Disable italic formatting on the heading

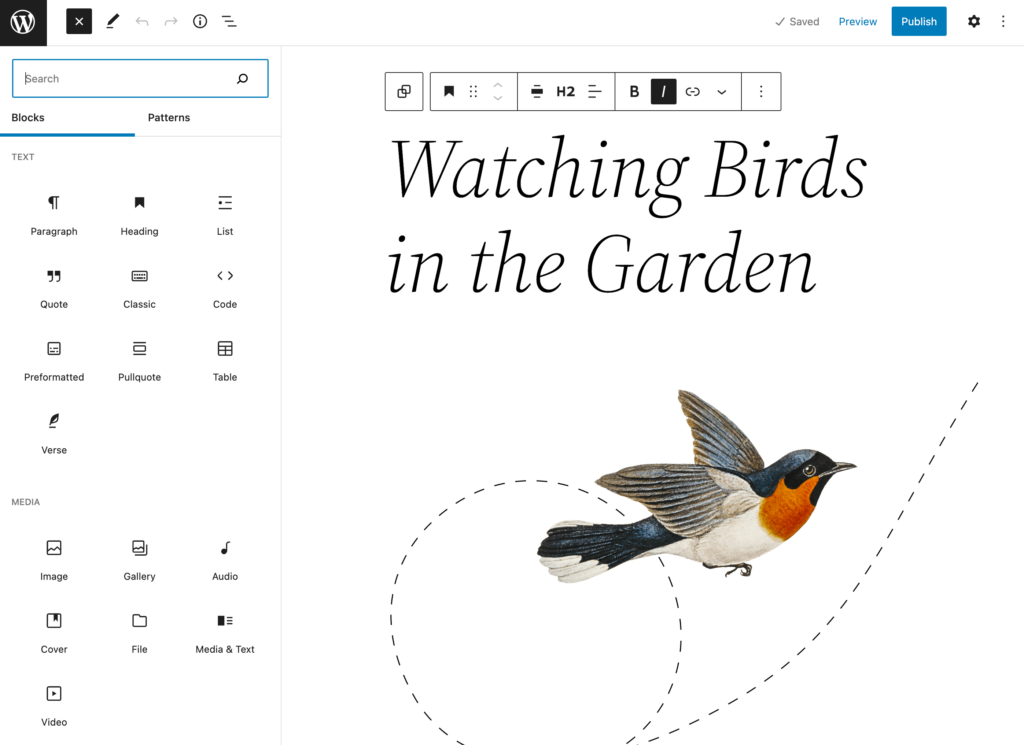coord(663,91)
